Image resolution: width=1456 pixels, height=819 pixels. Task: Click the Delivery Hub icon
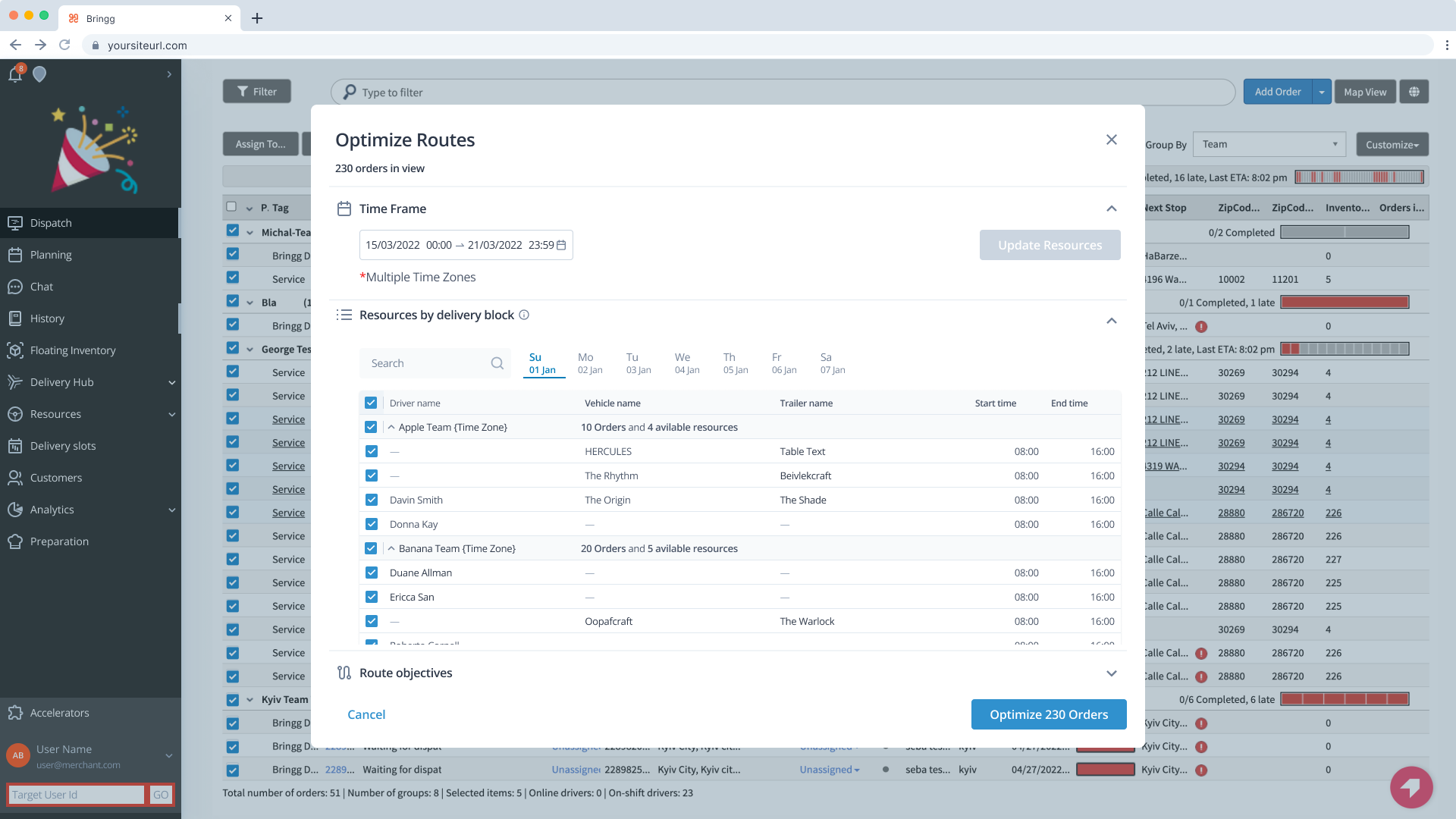(x=15, y=382)
